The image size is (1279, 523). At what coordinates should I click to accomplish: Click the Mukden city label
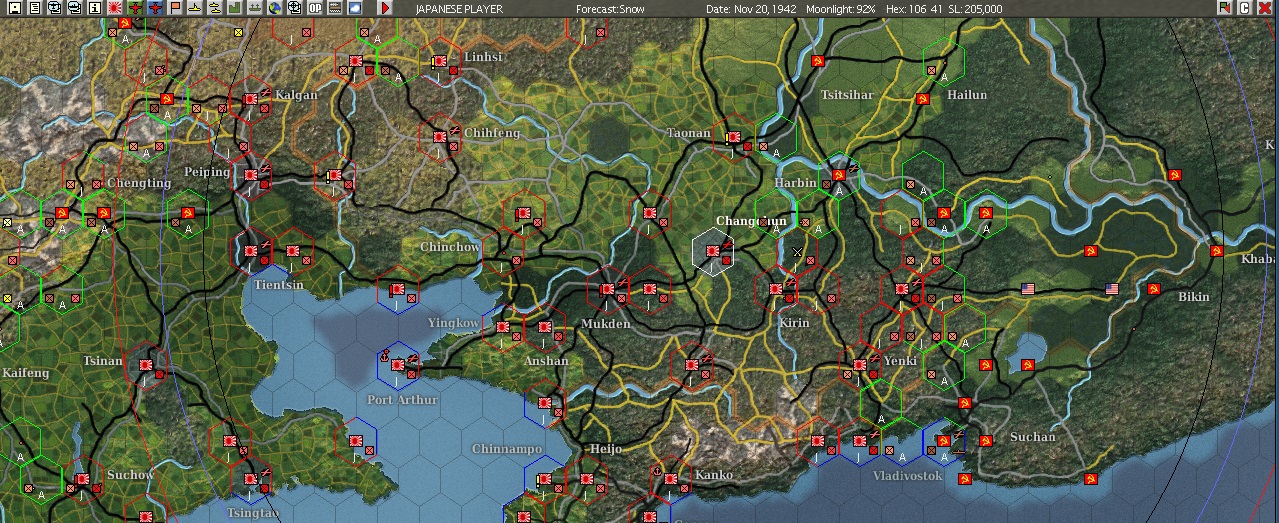[x=606, y=324]
